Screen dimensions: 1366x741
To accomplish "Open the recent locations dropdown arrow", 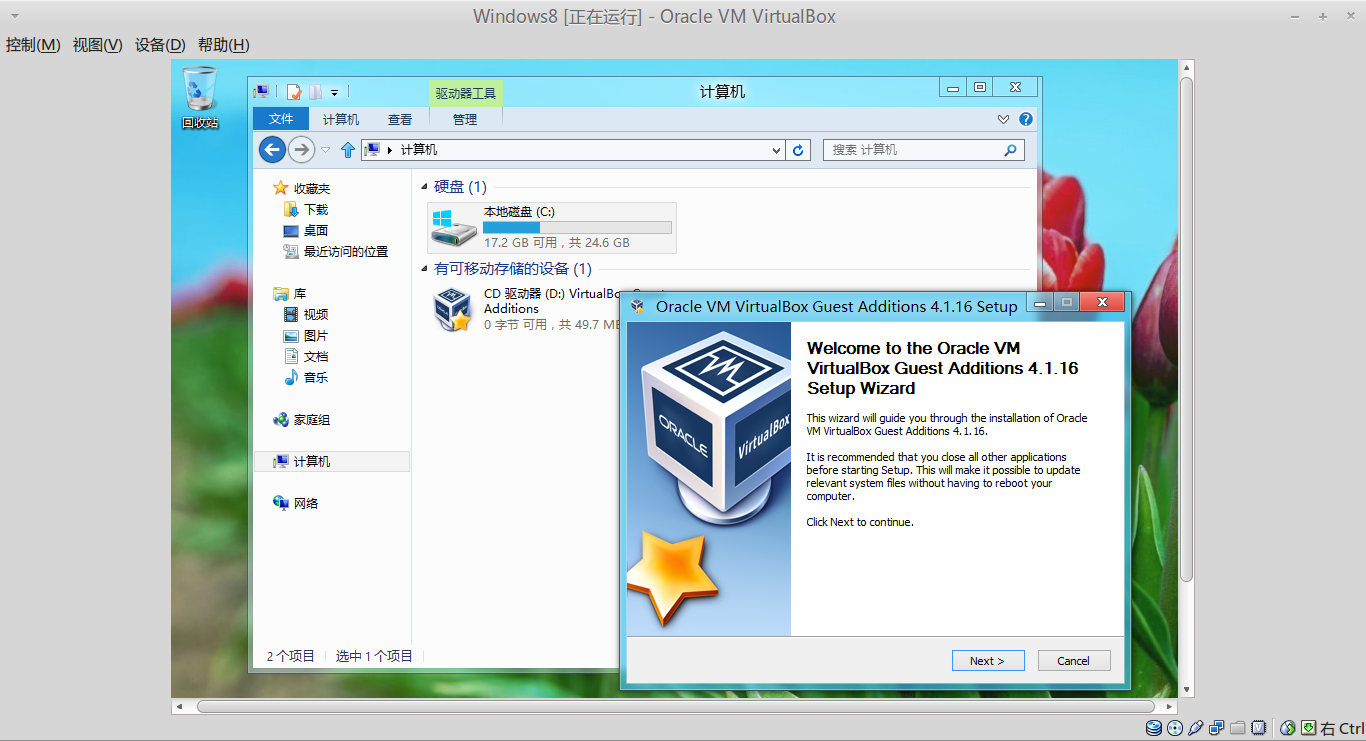I will point(325,150).
